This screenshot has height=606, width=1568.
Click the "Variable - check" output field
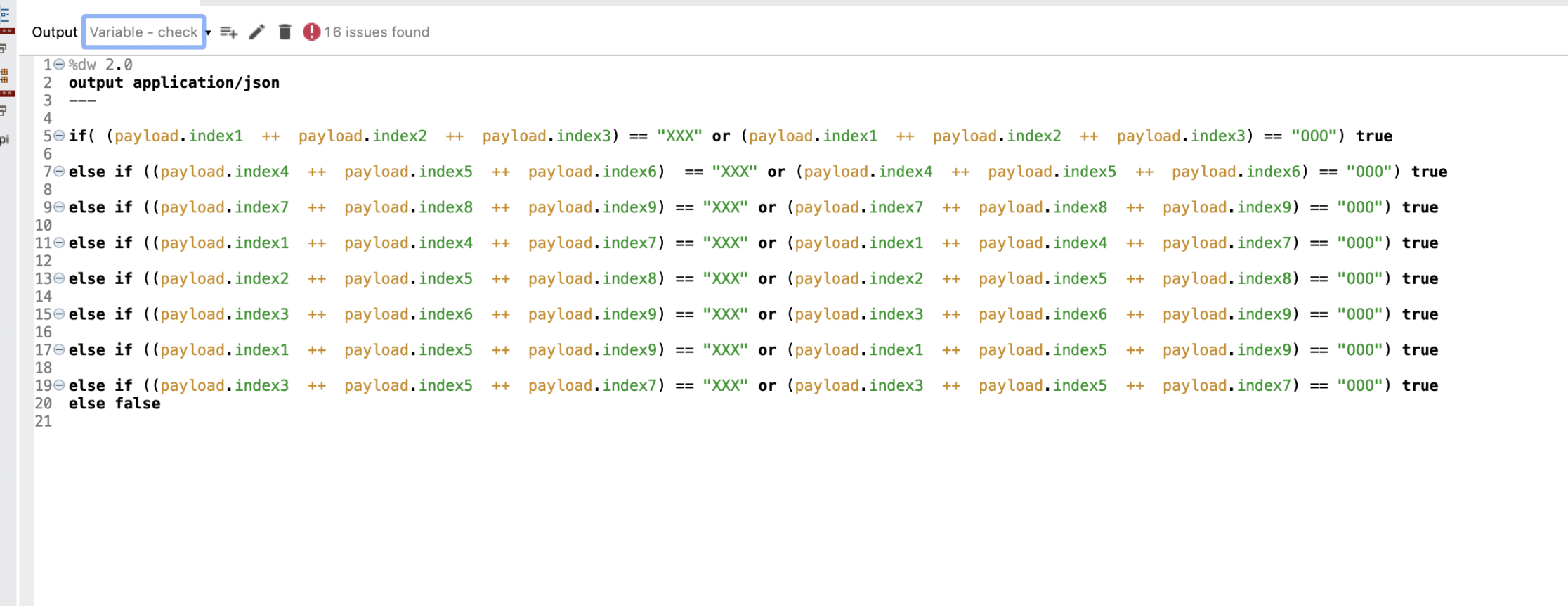(143, 32)
